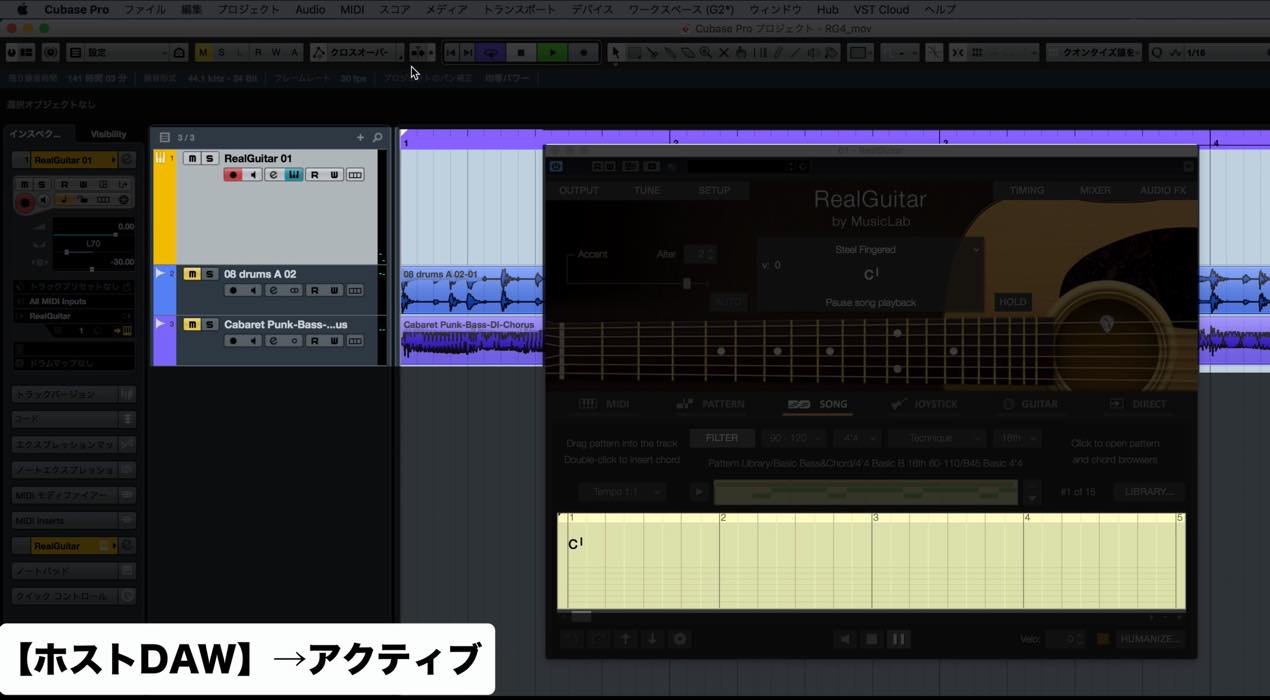Select 08 drums A 02-01 audio clip
The image size is (1270, 700).
470,290
